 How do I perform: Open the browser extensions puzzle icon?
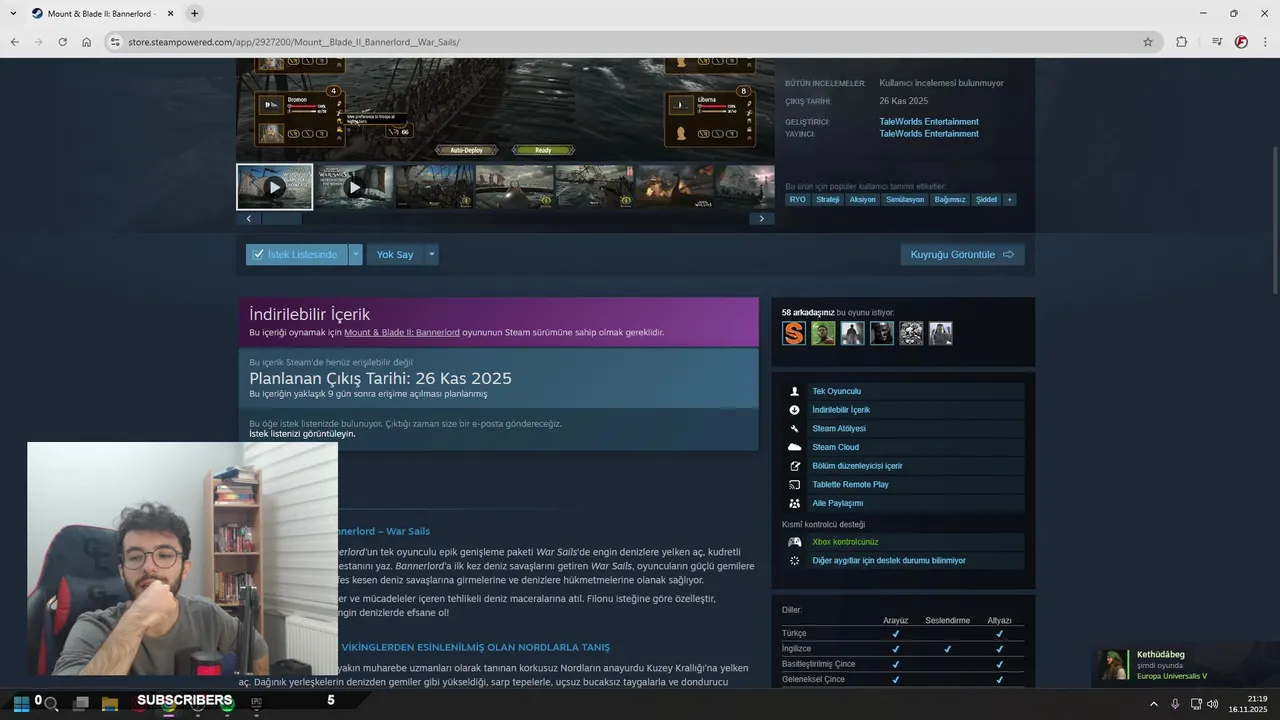tap(1181, 42)
